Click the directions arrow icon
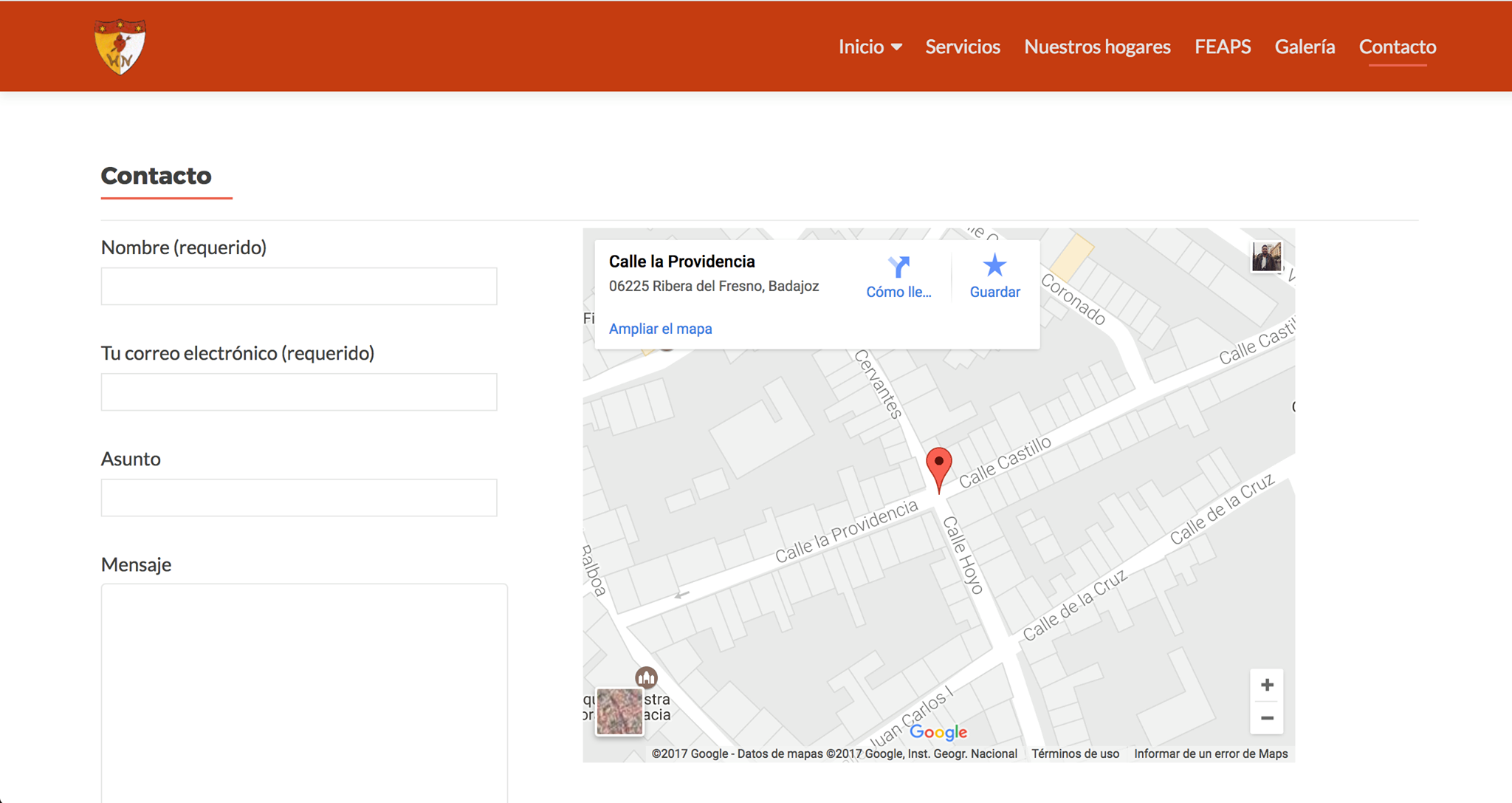 click(x=898, y=267)
